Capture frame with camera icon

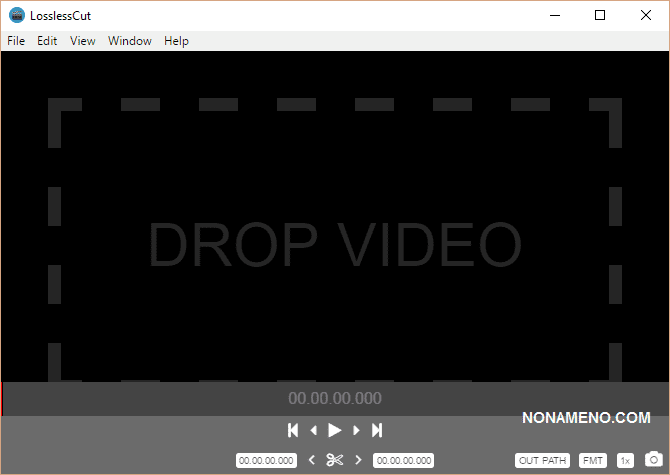(x=652, y=460)
